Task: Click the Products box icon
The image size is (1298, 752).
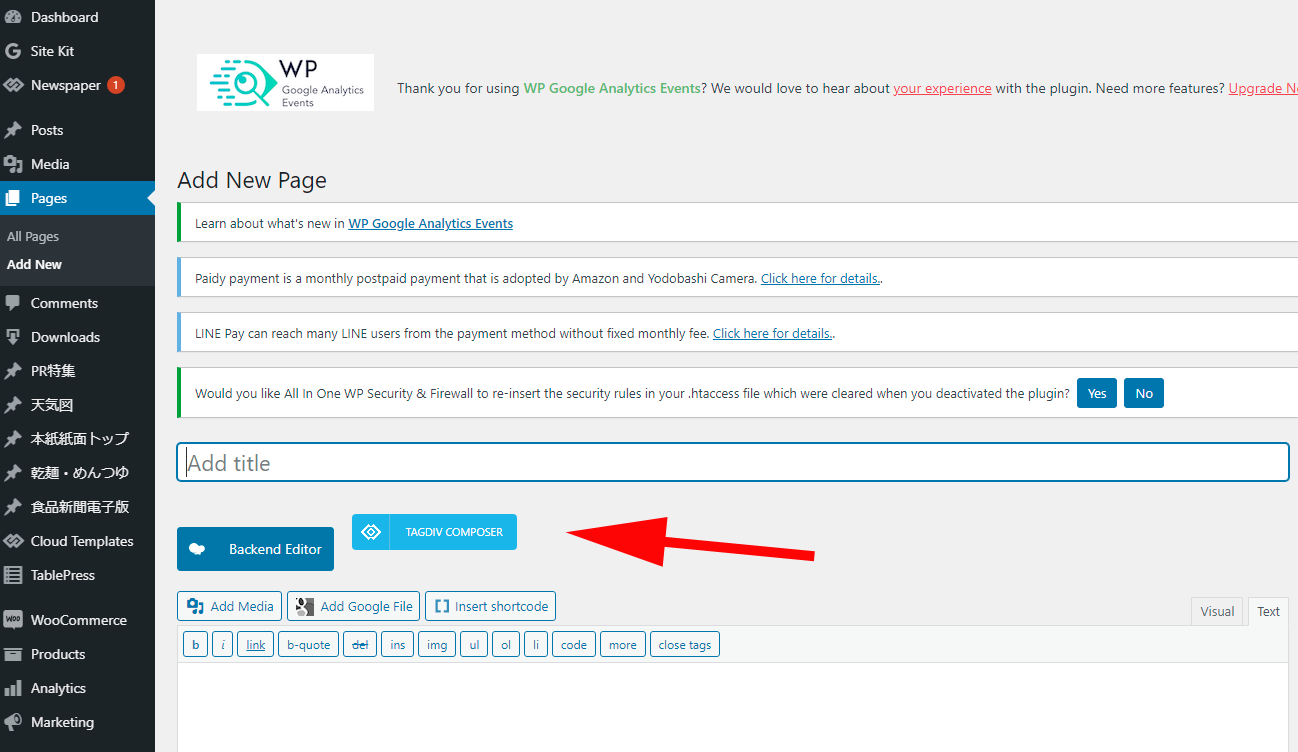Action: click(x=13, y=654)
